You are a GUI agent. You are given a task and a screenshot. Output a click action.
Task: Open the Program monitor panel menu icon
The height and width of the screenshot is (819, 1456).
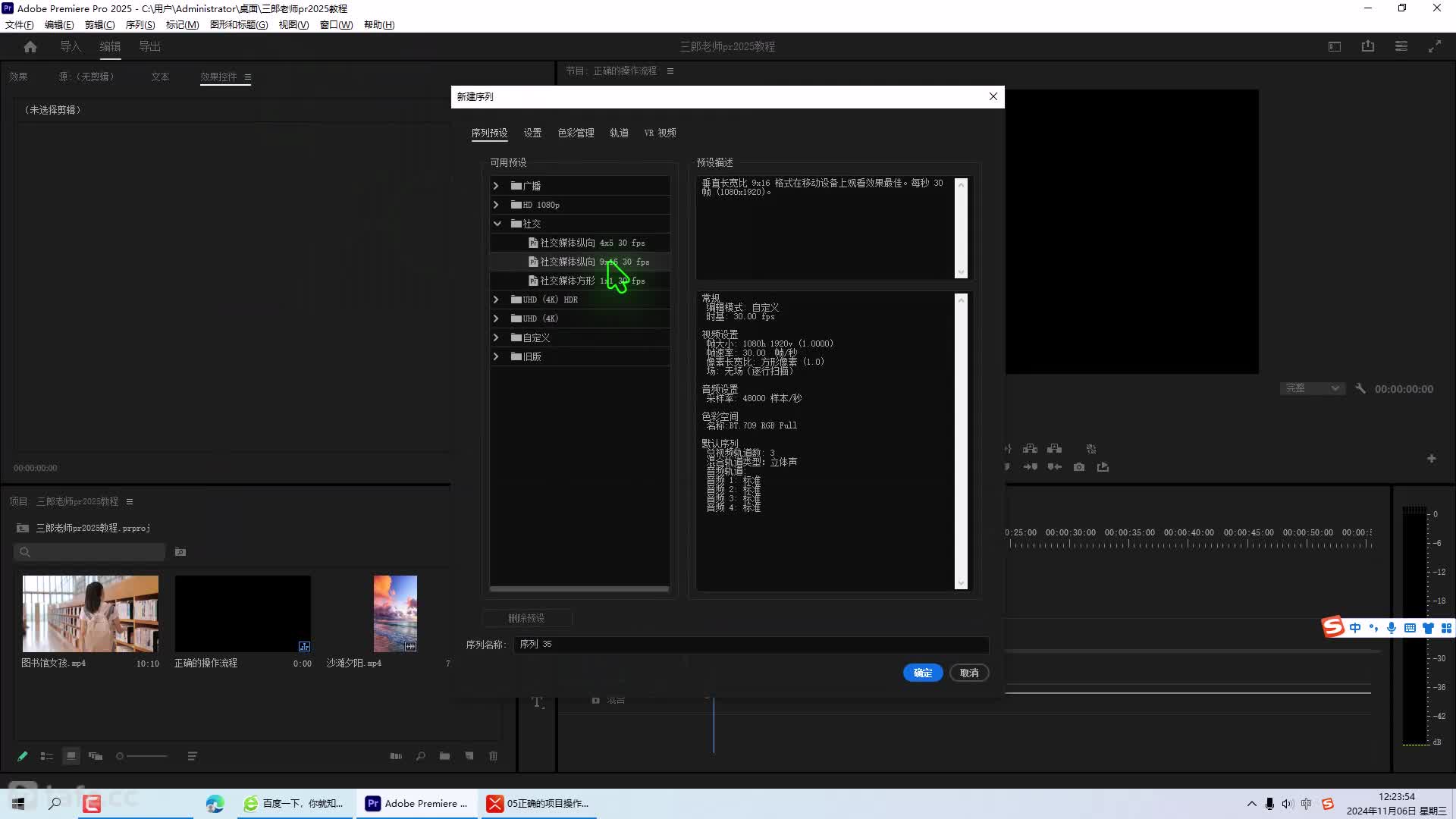(x=670, y=71)
